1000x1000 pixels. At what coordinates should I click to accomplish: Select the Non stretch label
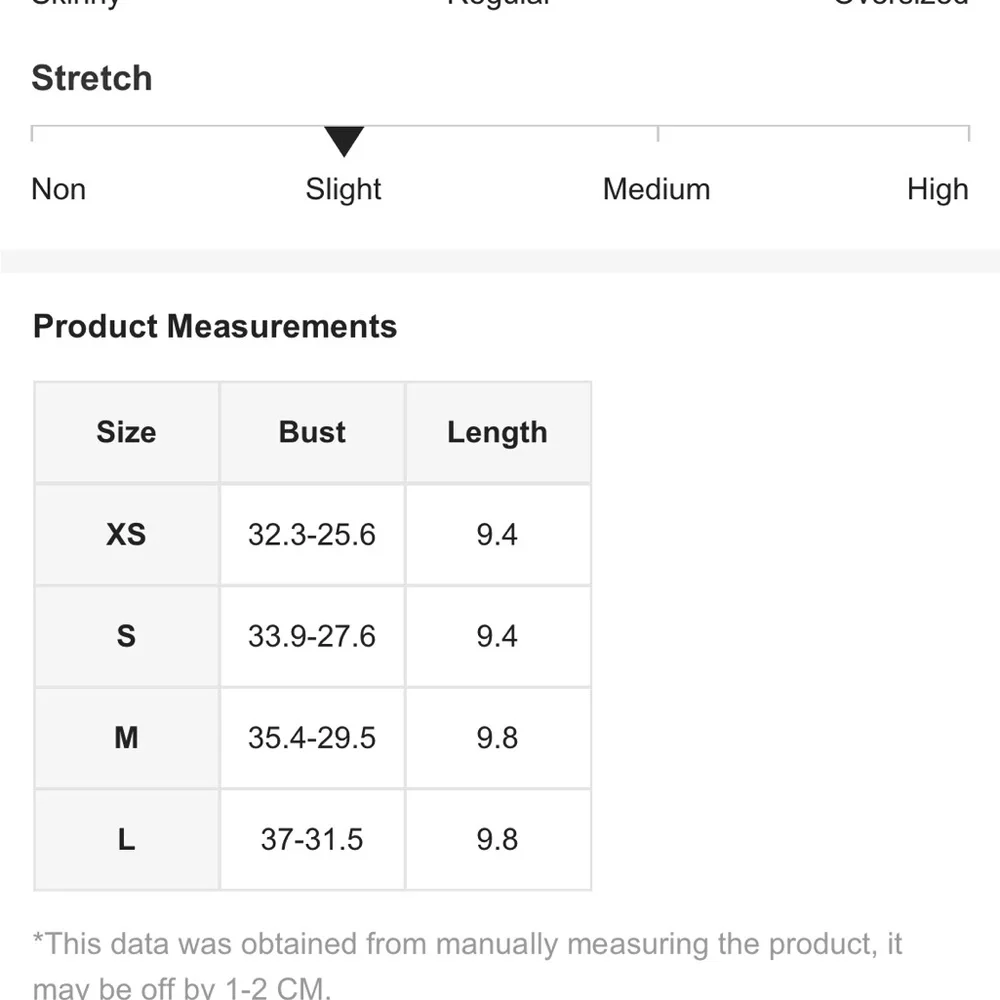coord(59,189)
